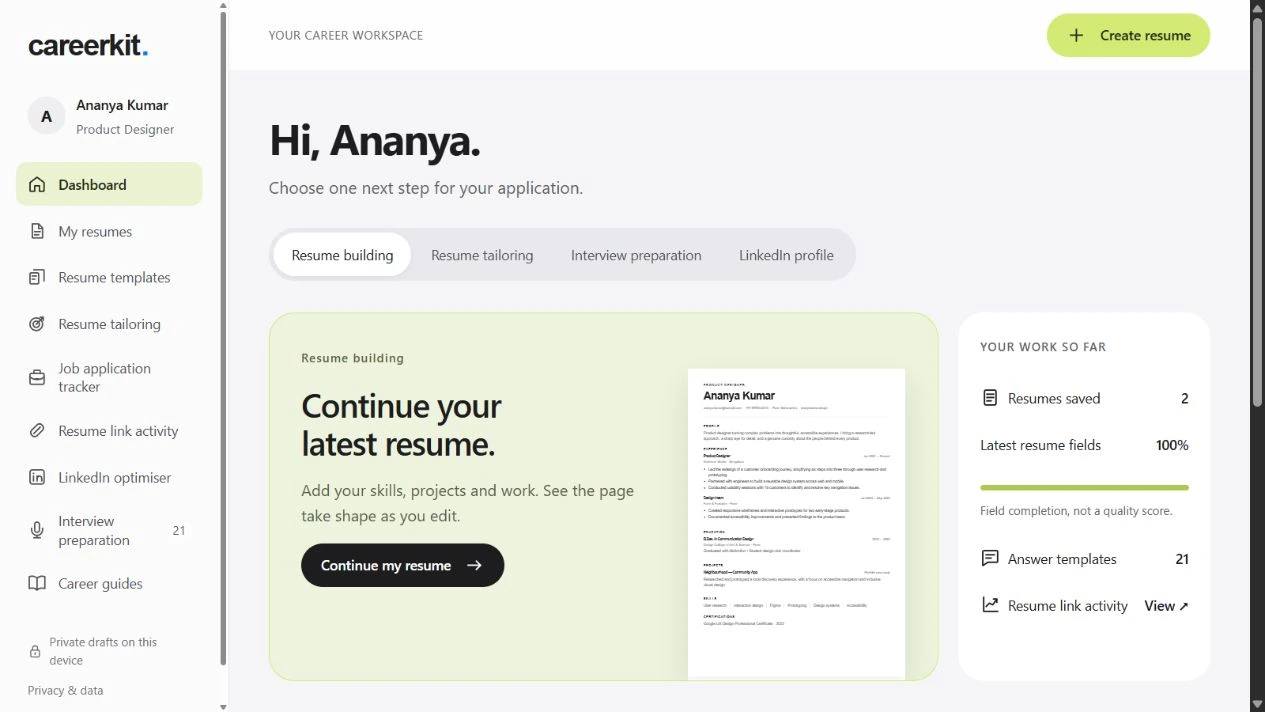Open My resumes in the sidebar
The width and height of the screenshot is (1265, 712).
click(109, 231)
